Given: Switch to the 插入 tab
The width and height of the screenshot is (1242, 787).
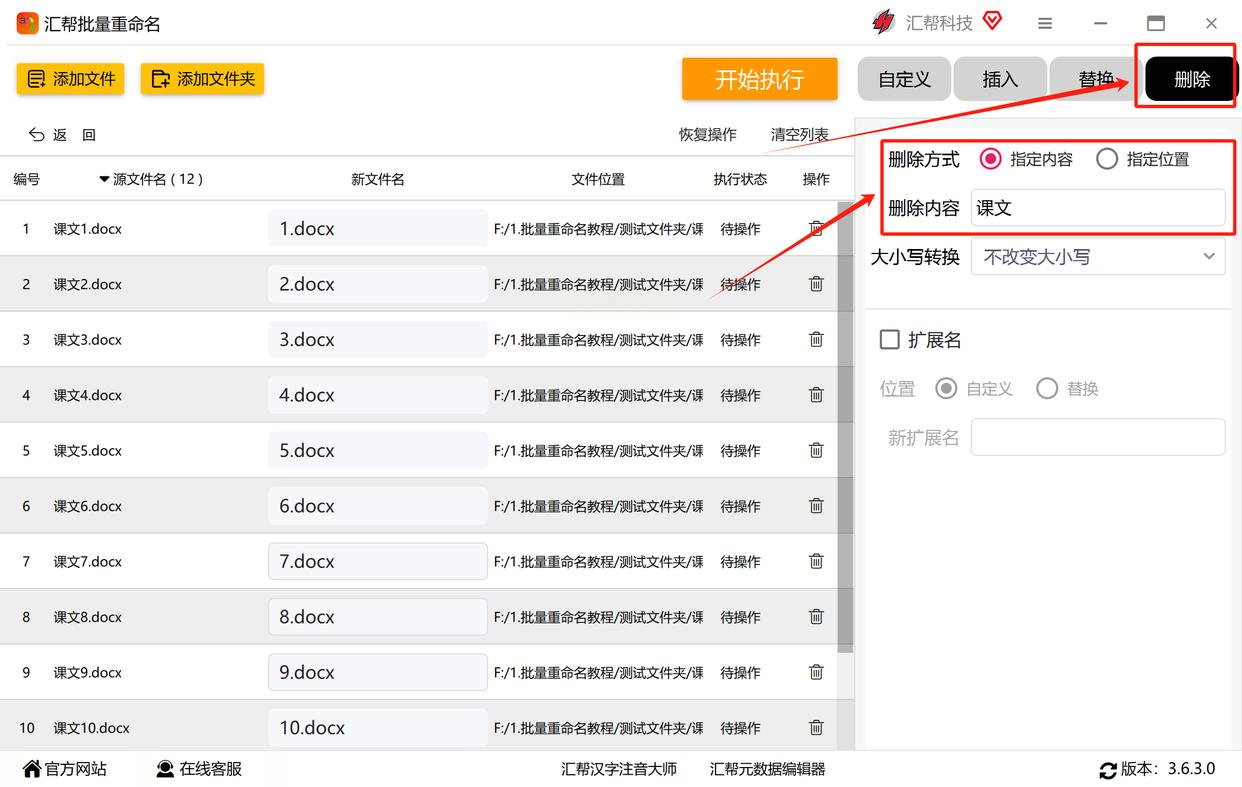Looking at the screenshot, I should tap(999, 79).
